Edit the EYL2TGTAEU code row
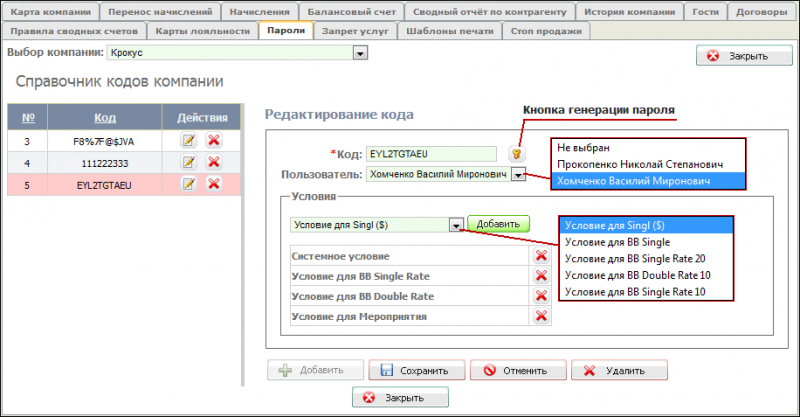800x417 pixels. pos(188,183)
